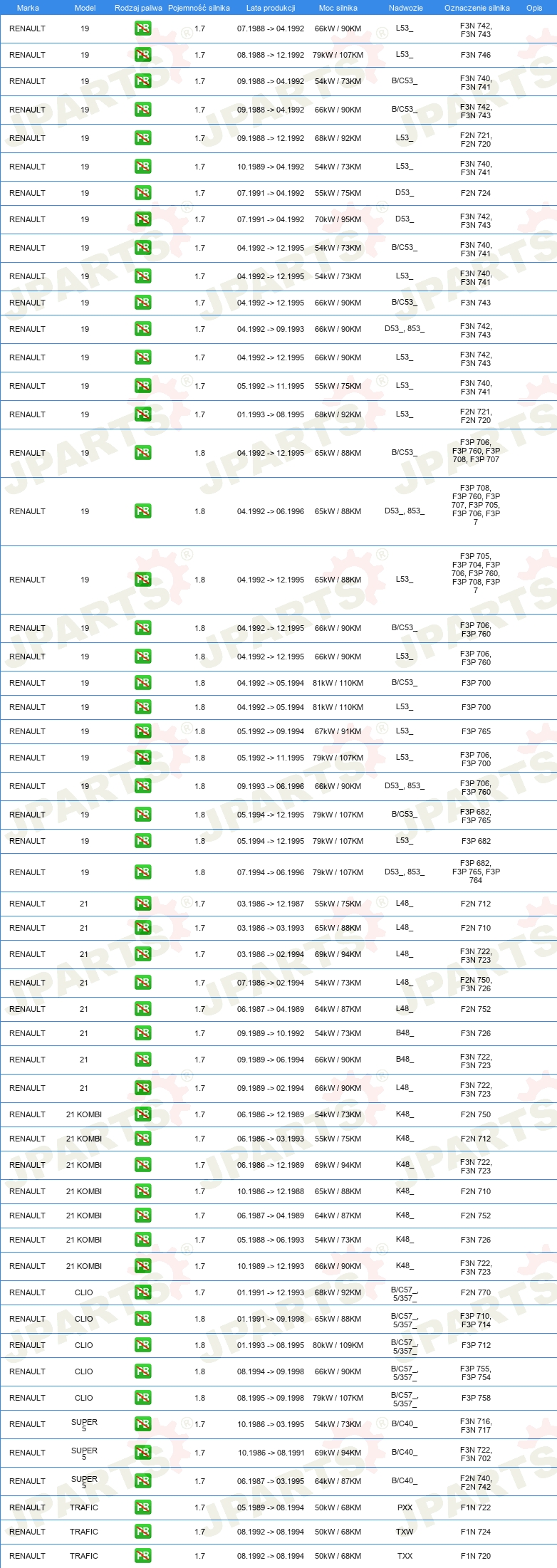Click the fuel icon in the TRAFIC F1N 720 row
This screenshot has width=557, height=1568.
click(143, 1556)
